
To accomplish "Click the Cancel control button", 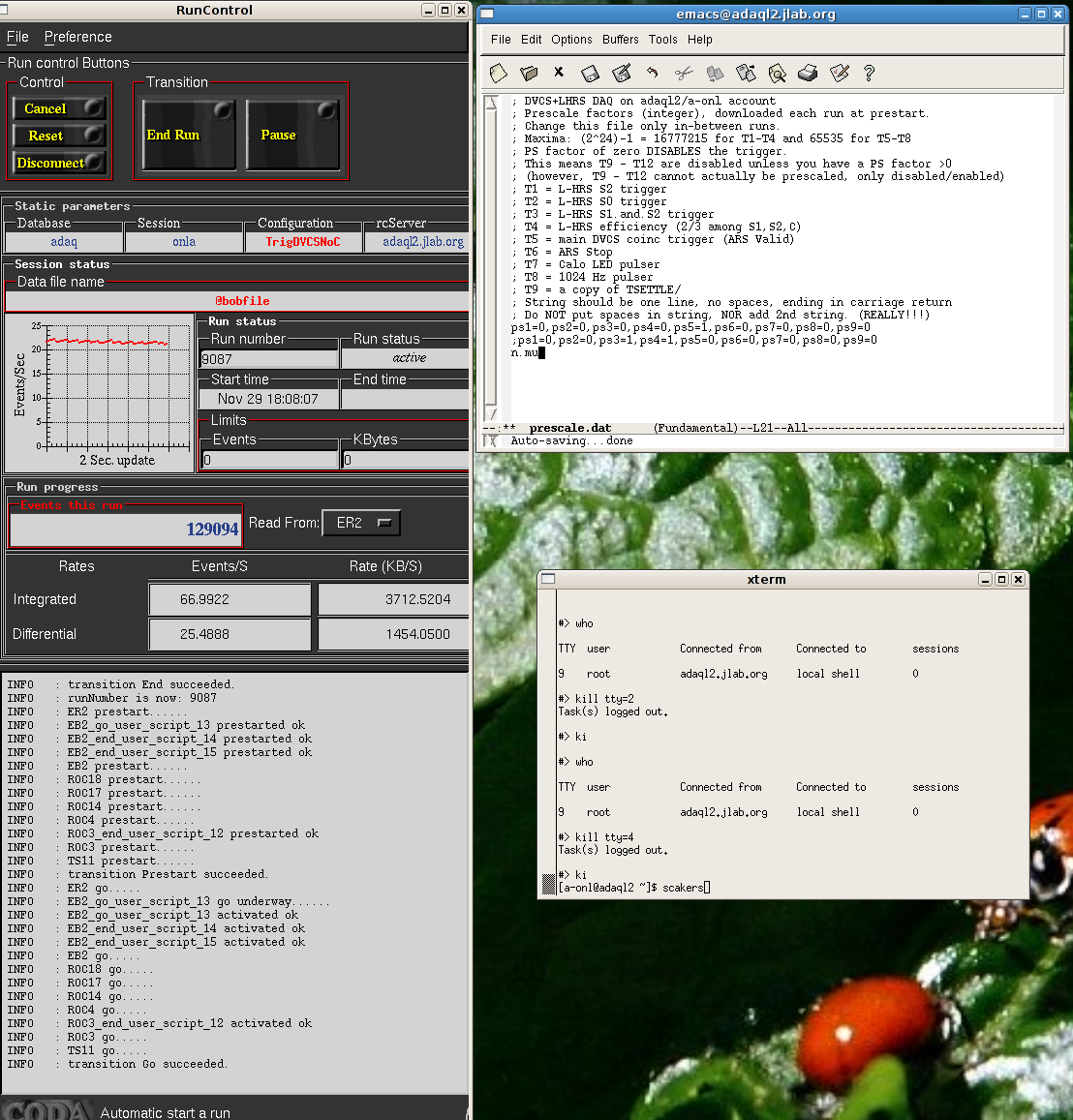I will (x=58, y=108).
